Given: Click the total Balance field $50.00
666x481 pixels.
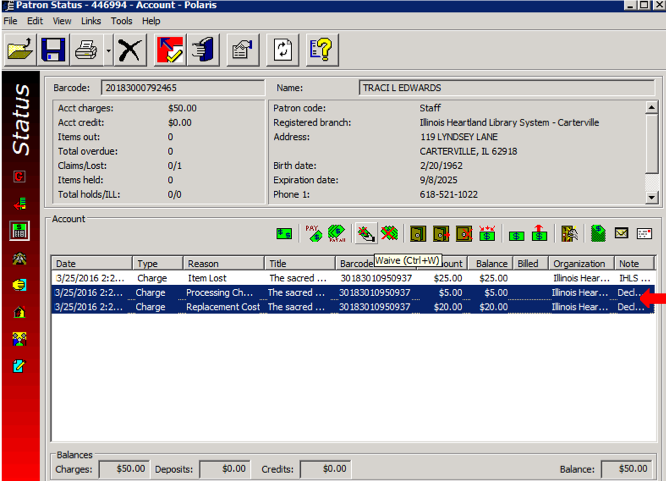Looking at the screenshot, I should (626, 469).
